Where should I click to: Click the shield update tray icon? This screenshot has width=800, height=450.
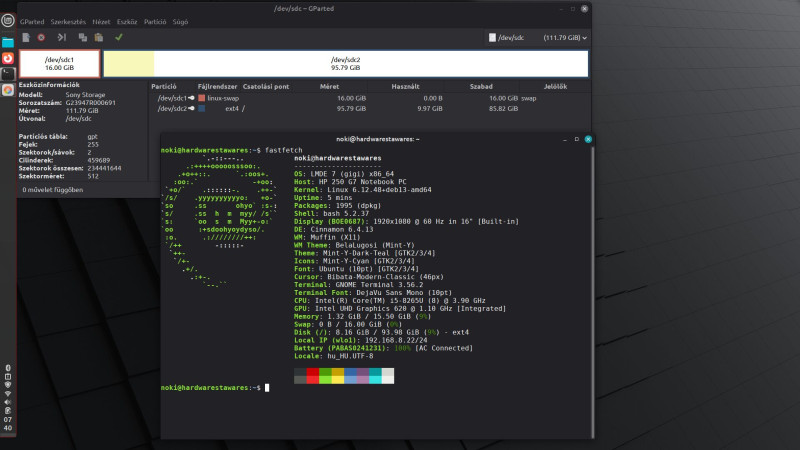(x=8, y=385)
